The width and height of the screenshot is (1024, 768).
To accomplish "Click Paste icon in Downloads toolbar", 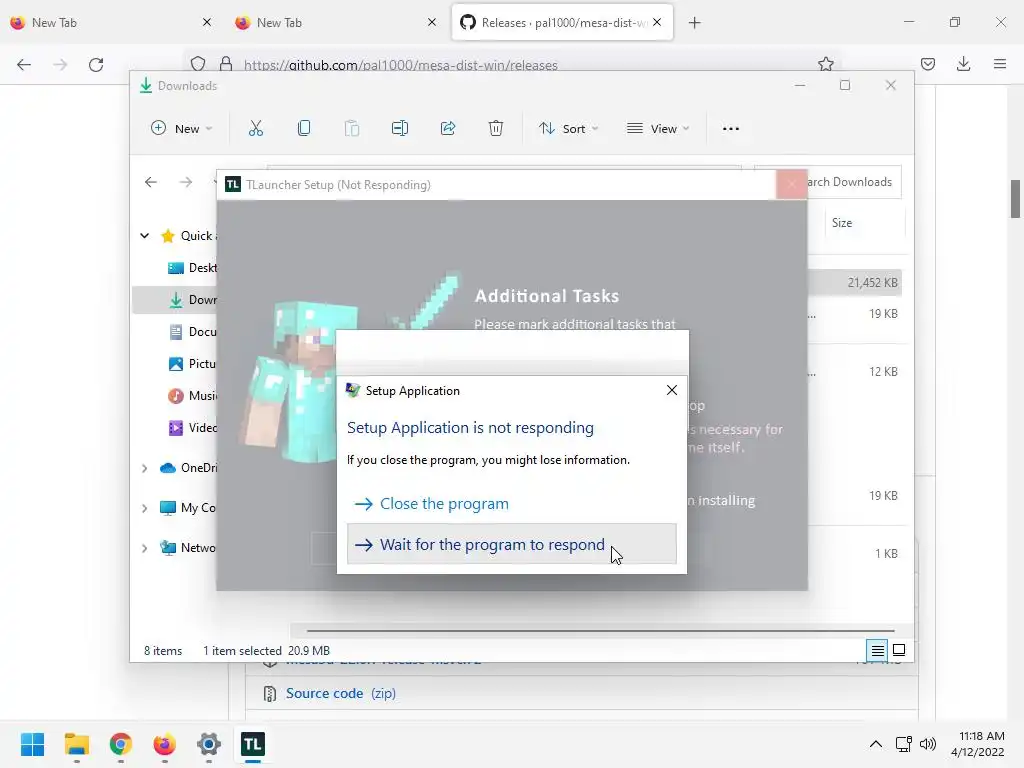I will coord(351,129).
